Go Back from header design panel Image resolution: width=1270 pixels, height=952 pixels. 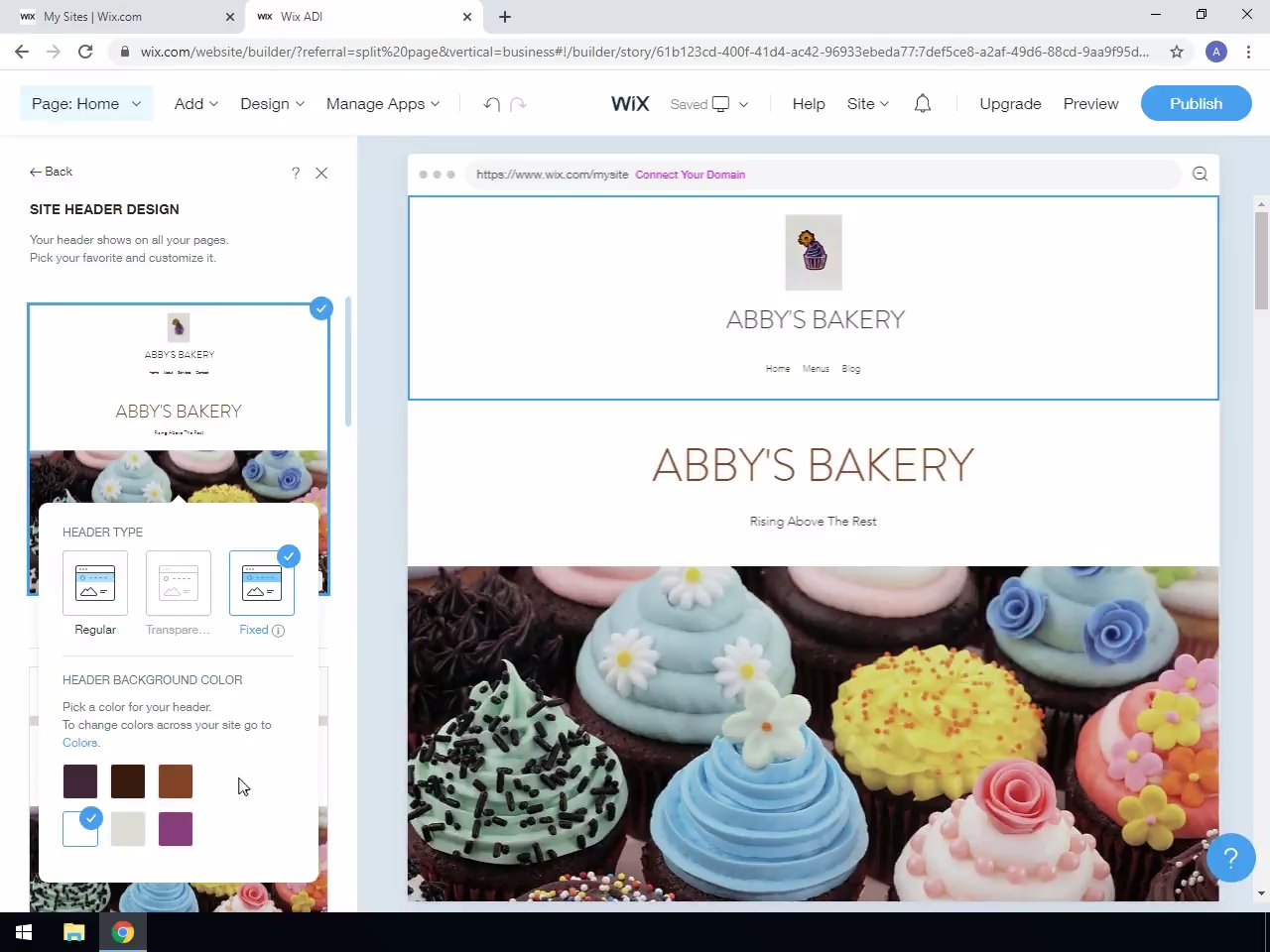pyautogui.click(x=52, y=172)
